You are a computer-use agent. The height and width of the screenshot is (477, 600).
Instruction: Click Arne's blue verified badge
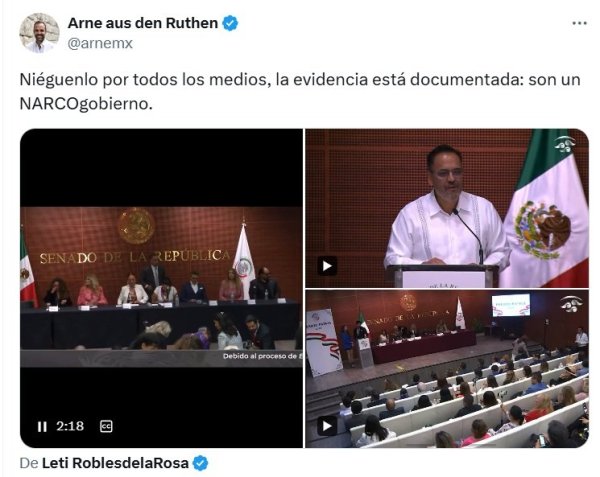tap(230, 23)
